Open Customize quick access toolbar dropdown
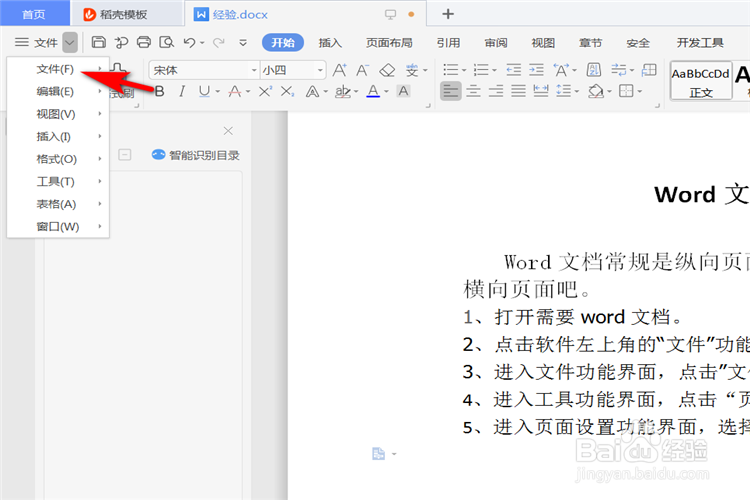750x500 pixels. 243,43
